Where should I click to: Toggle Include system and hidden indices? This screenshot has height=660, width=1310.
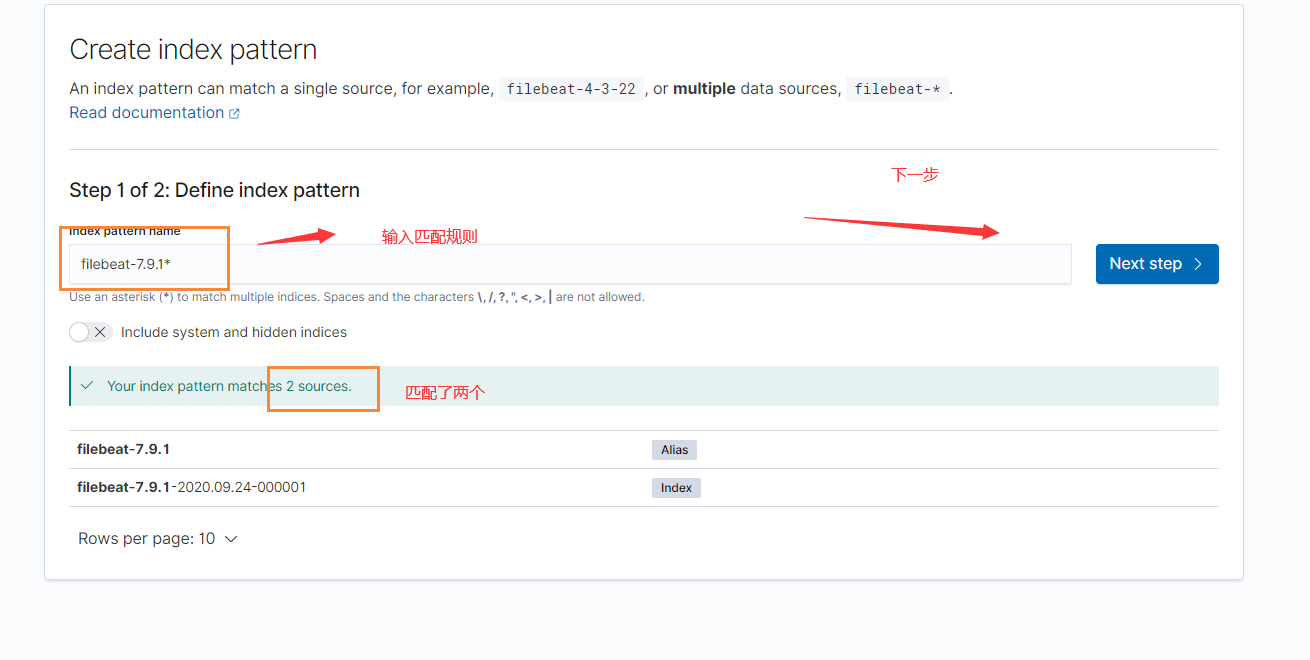pos(91,332)
